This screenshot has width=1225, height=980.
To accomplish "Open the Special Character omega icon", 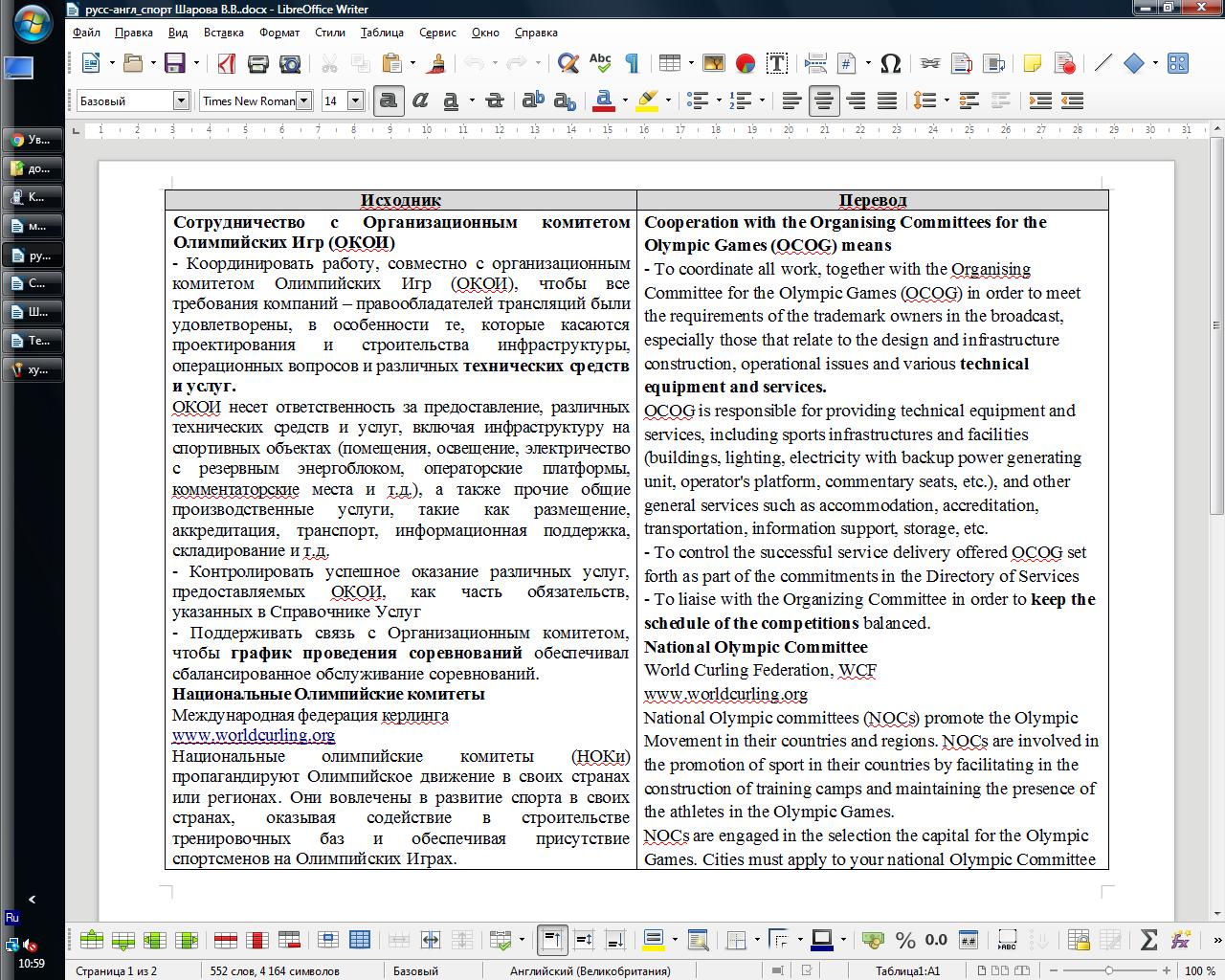I will [x=890, y=63].
